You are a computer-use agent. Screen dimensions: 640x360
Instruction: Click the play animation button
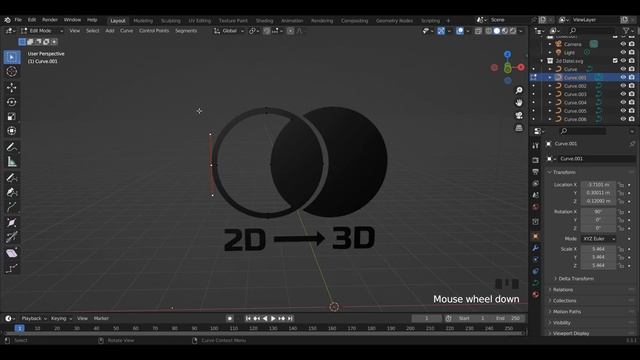point(273,318)
